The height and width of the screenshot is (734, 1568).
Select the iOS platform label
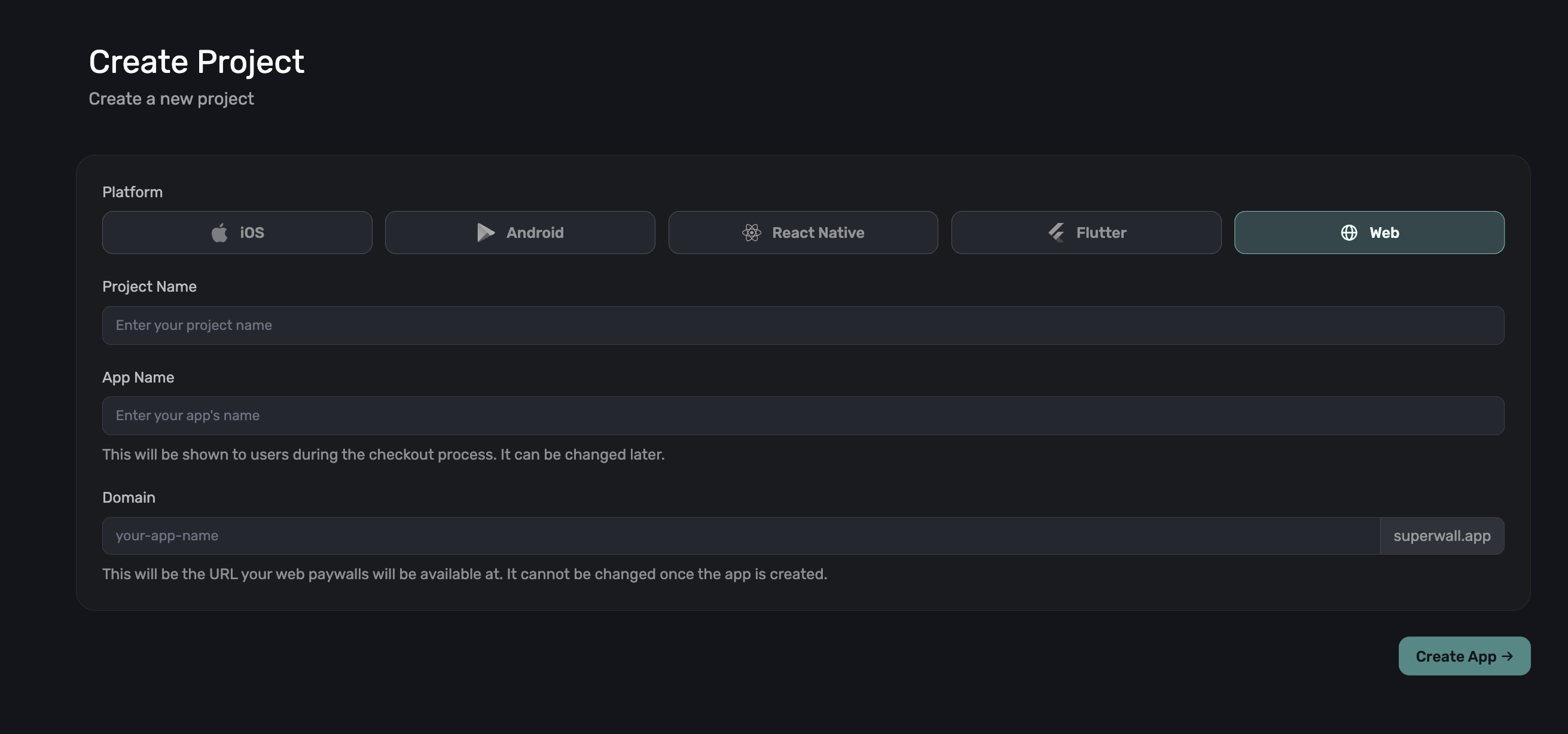[252, 233]
